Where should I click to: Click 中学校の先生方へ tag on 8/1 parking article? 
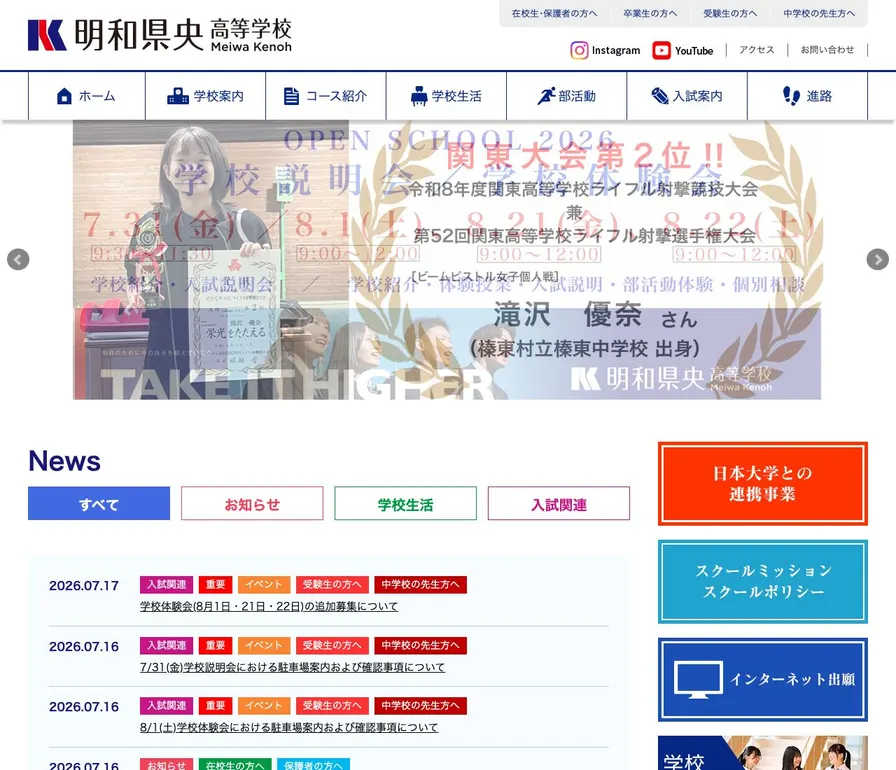(421, 706)
